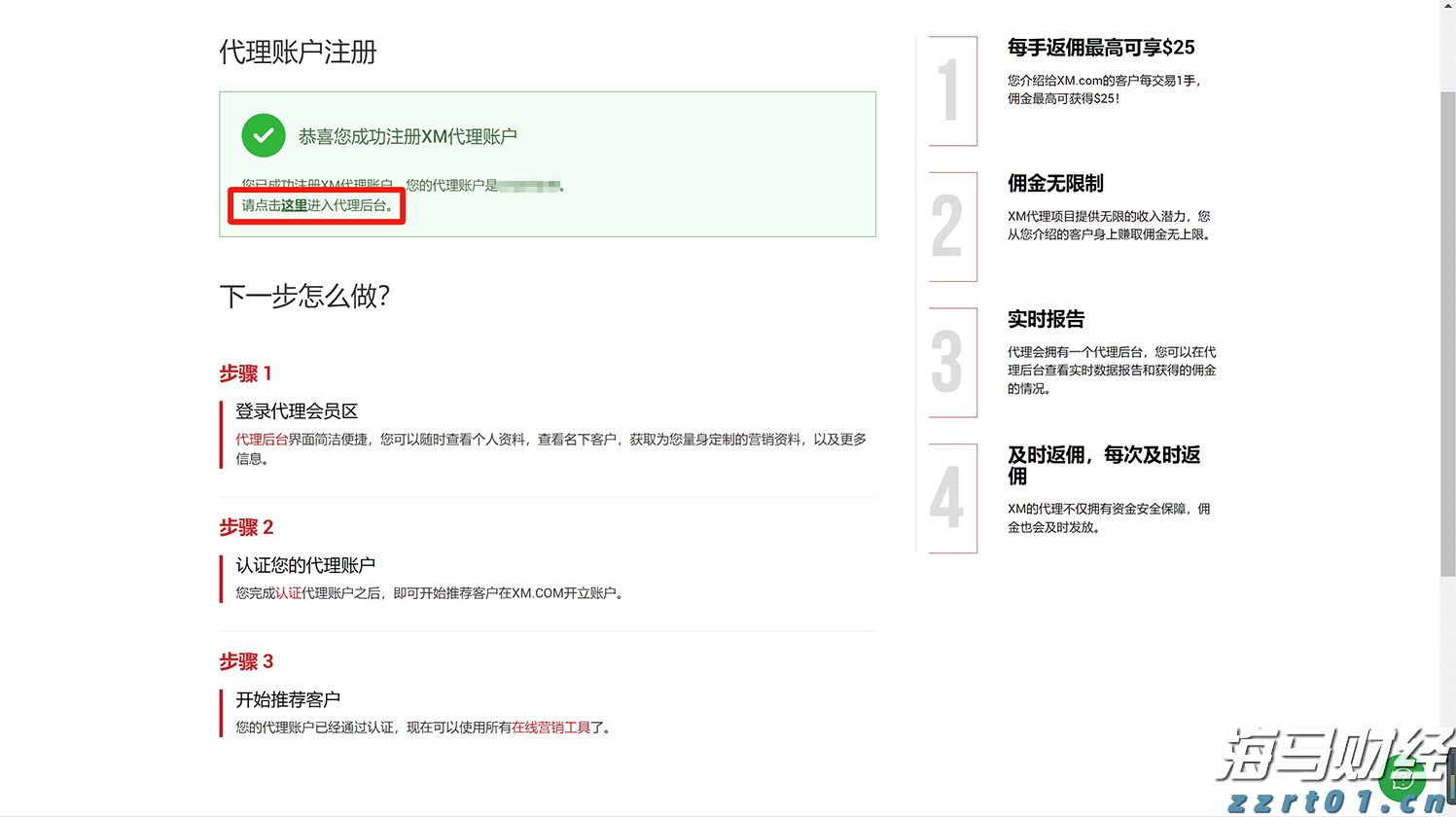Select the 步骤 2 section label
The width and height of the screenshot is (1456, 817).
[x=245, y=527]
